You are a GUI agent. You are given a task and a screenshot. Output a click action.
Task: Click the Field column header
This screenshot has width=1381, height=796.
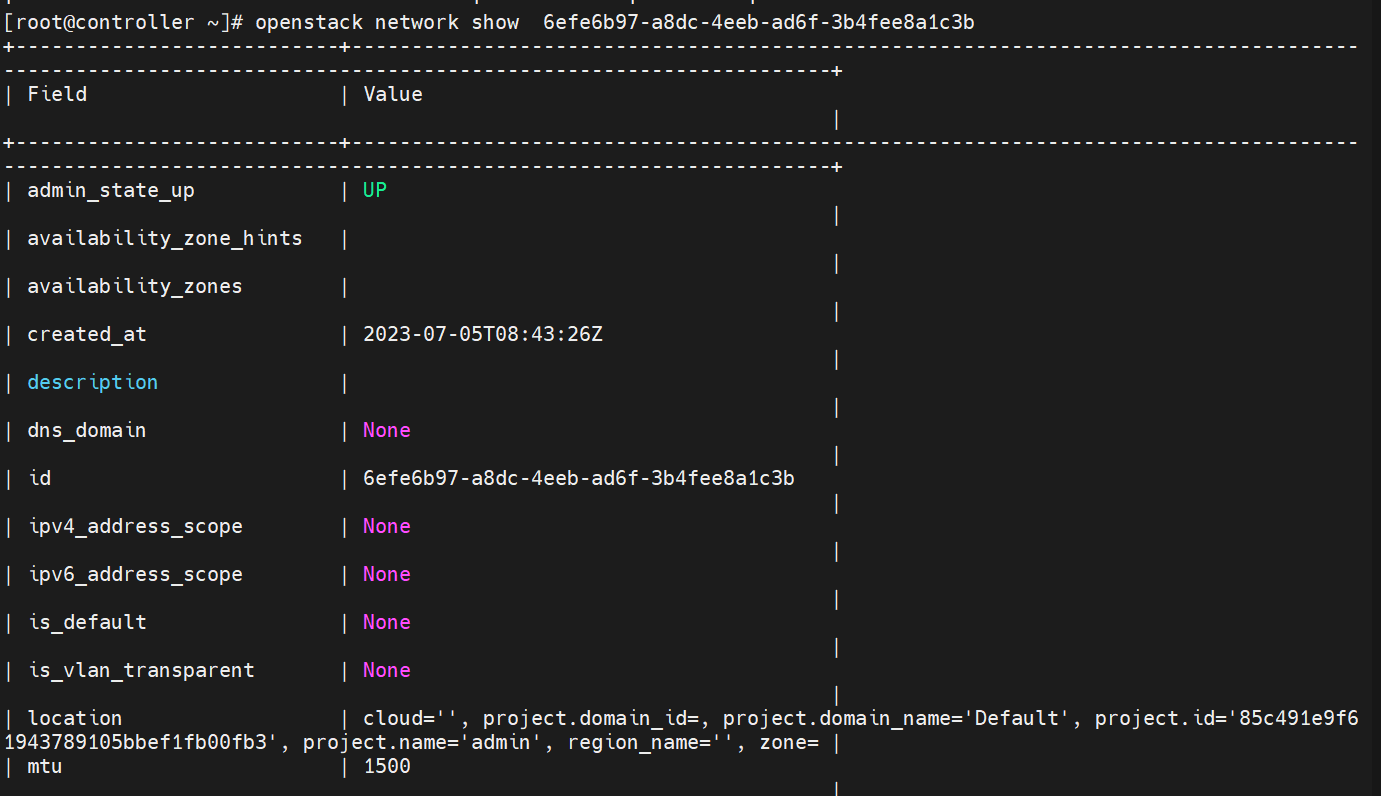coord(57,94)
